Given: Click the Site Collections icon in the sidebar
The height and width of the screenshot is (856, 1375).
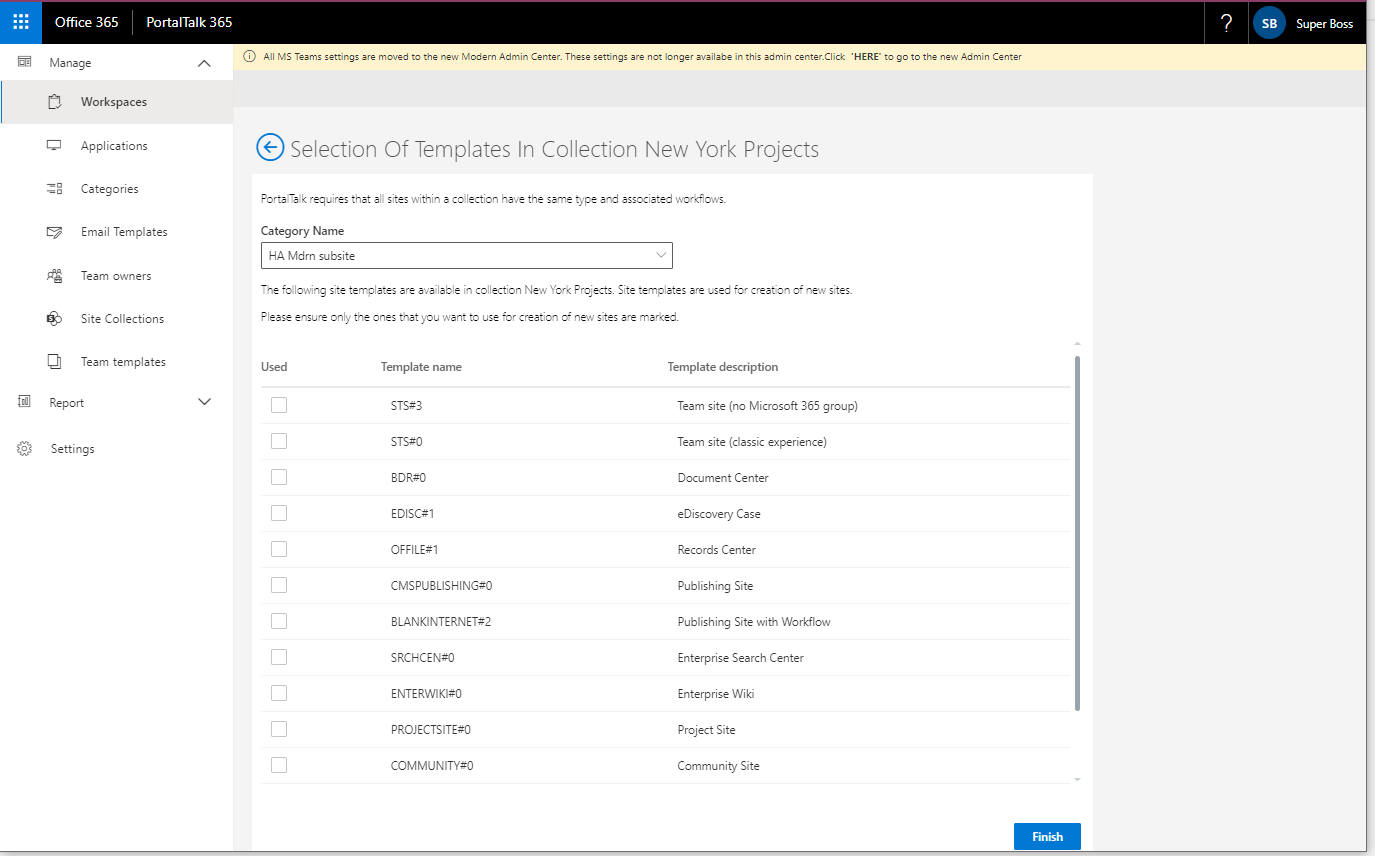Looking at the screenshot, I should 55,319.
